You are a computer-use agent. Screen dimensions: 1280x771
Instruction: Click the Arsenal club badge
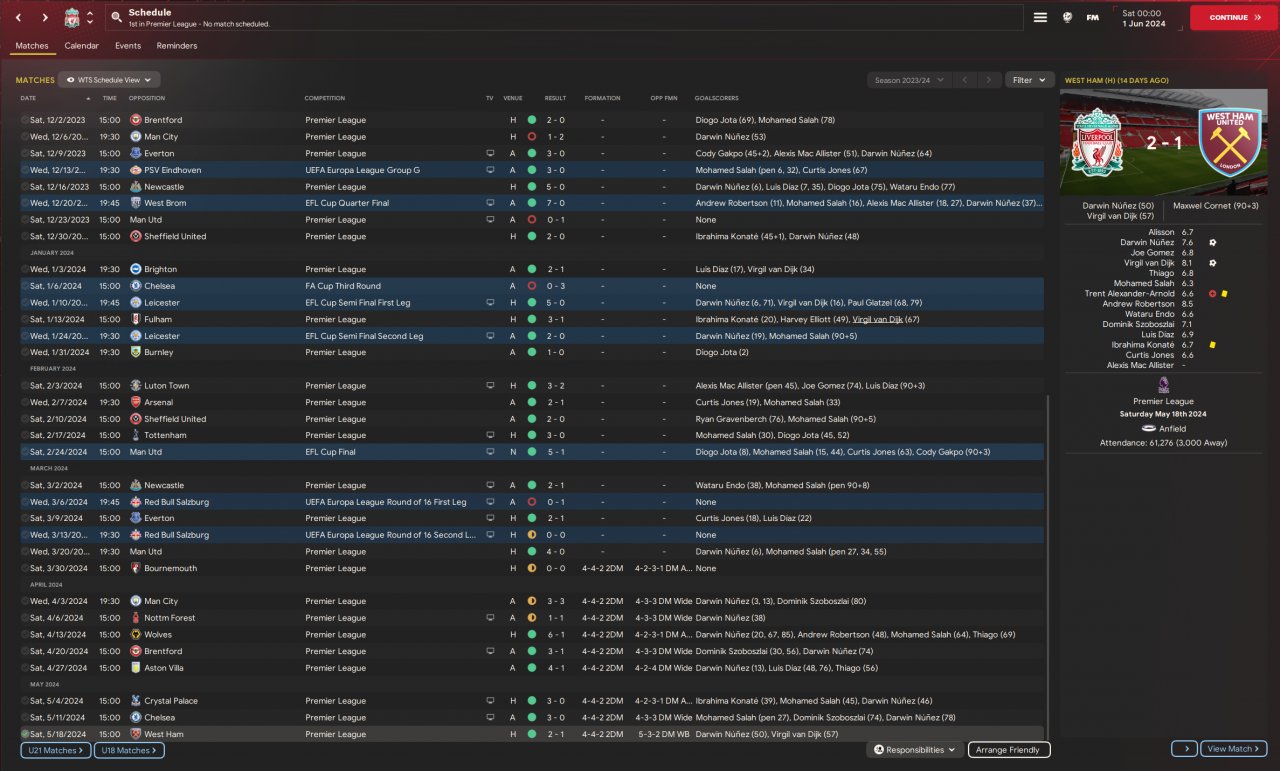(x=135, y=402)
